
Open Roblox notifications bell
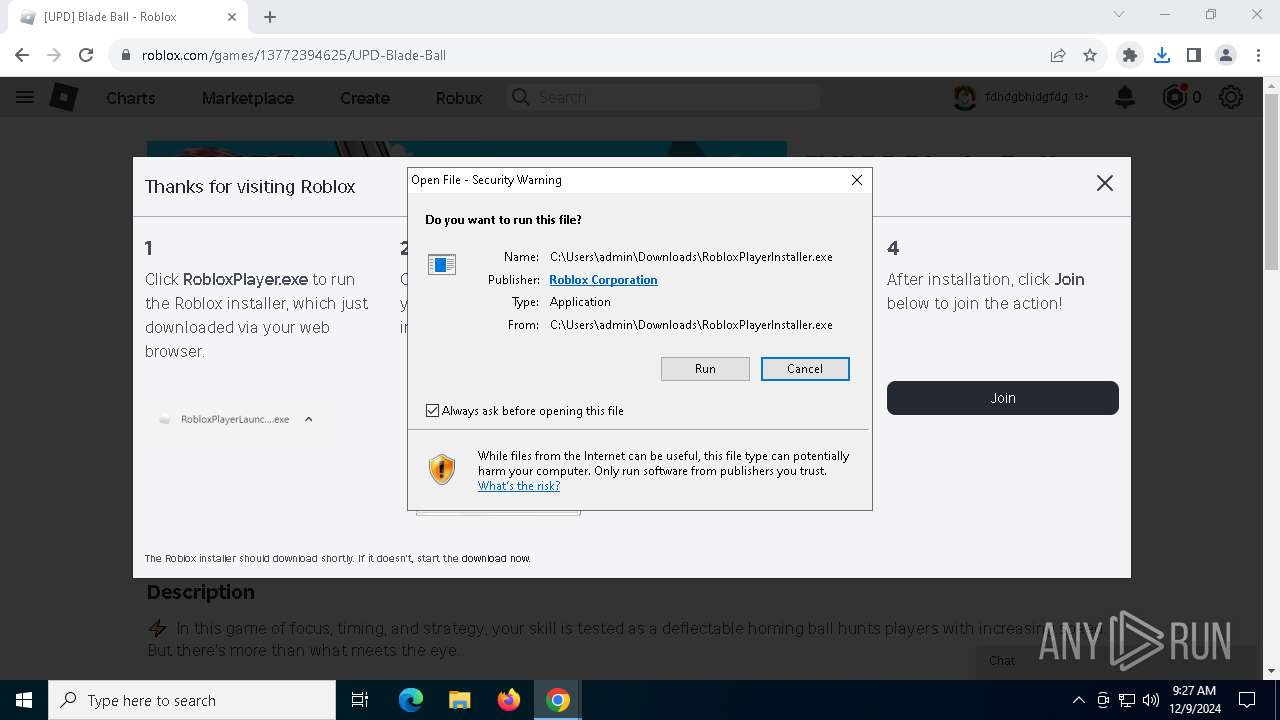pos(1125,97)
